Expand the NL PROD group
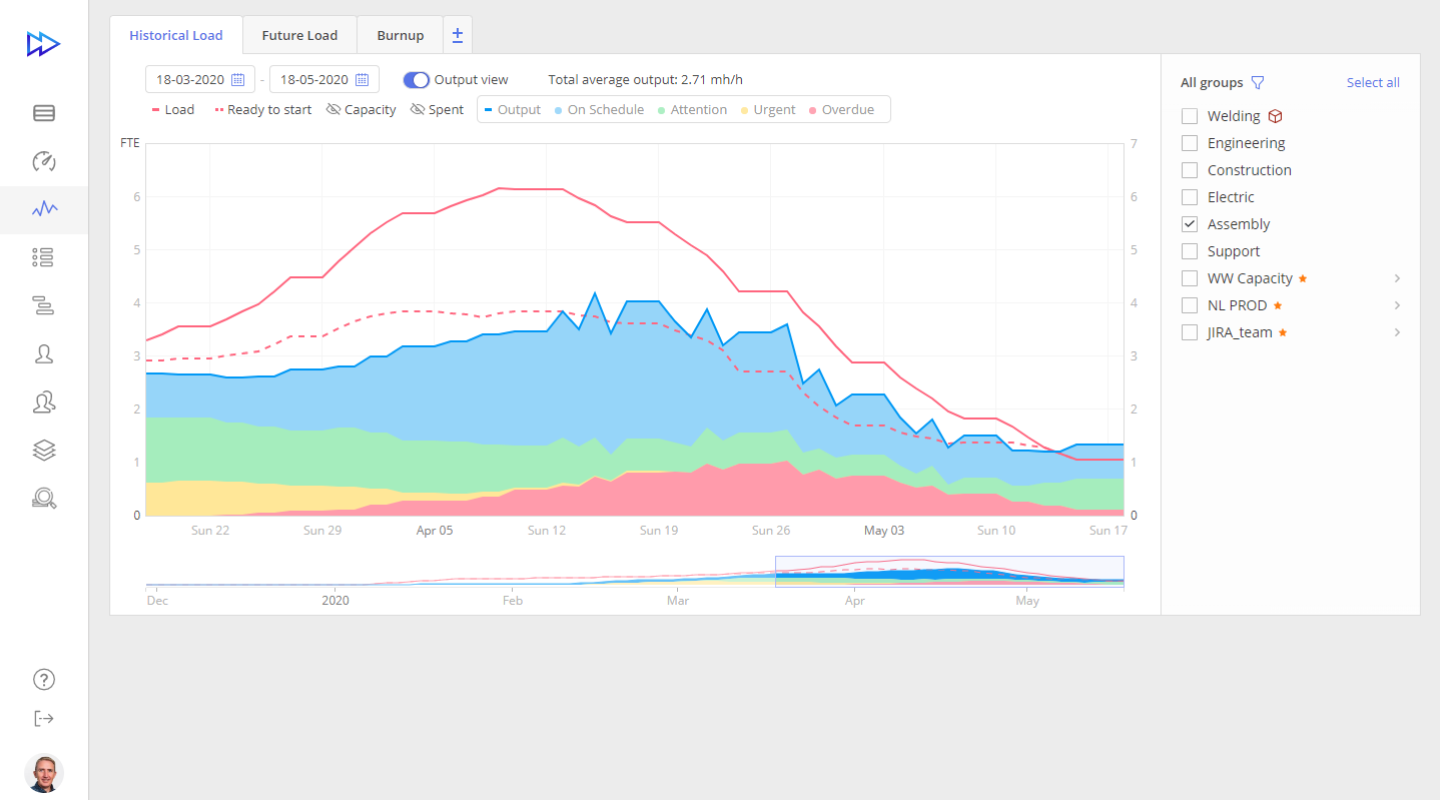1440x800 pixels. click(x=1397, y=305)
